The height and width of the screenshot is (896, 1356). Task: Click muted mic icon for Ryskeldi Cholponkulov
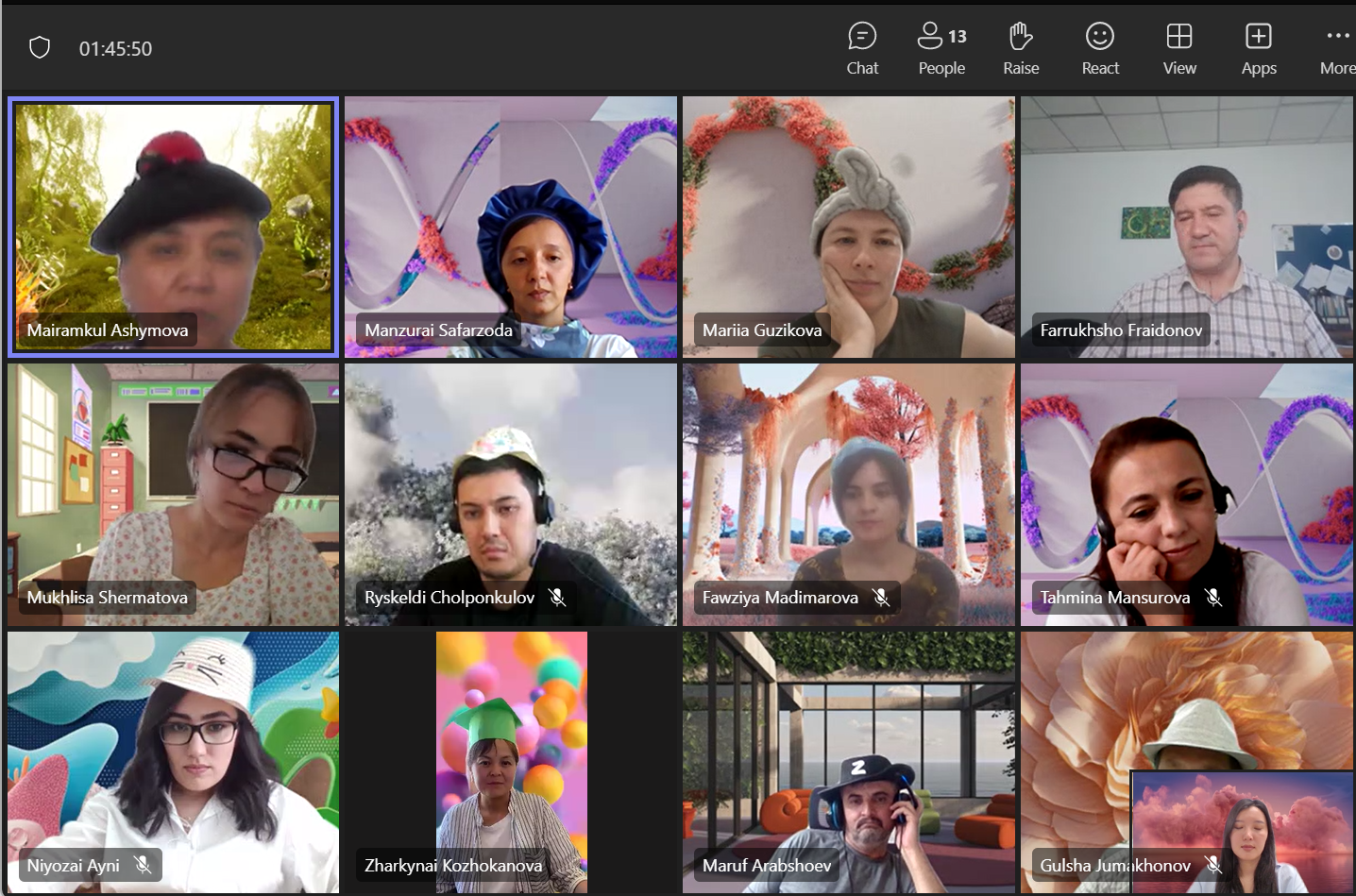pos(557,598)
